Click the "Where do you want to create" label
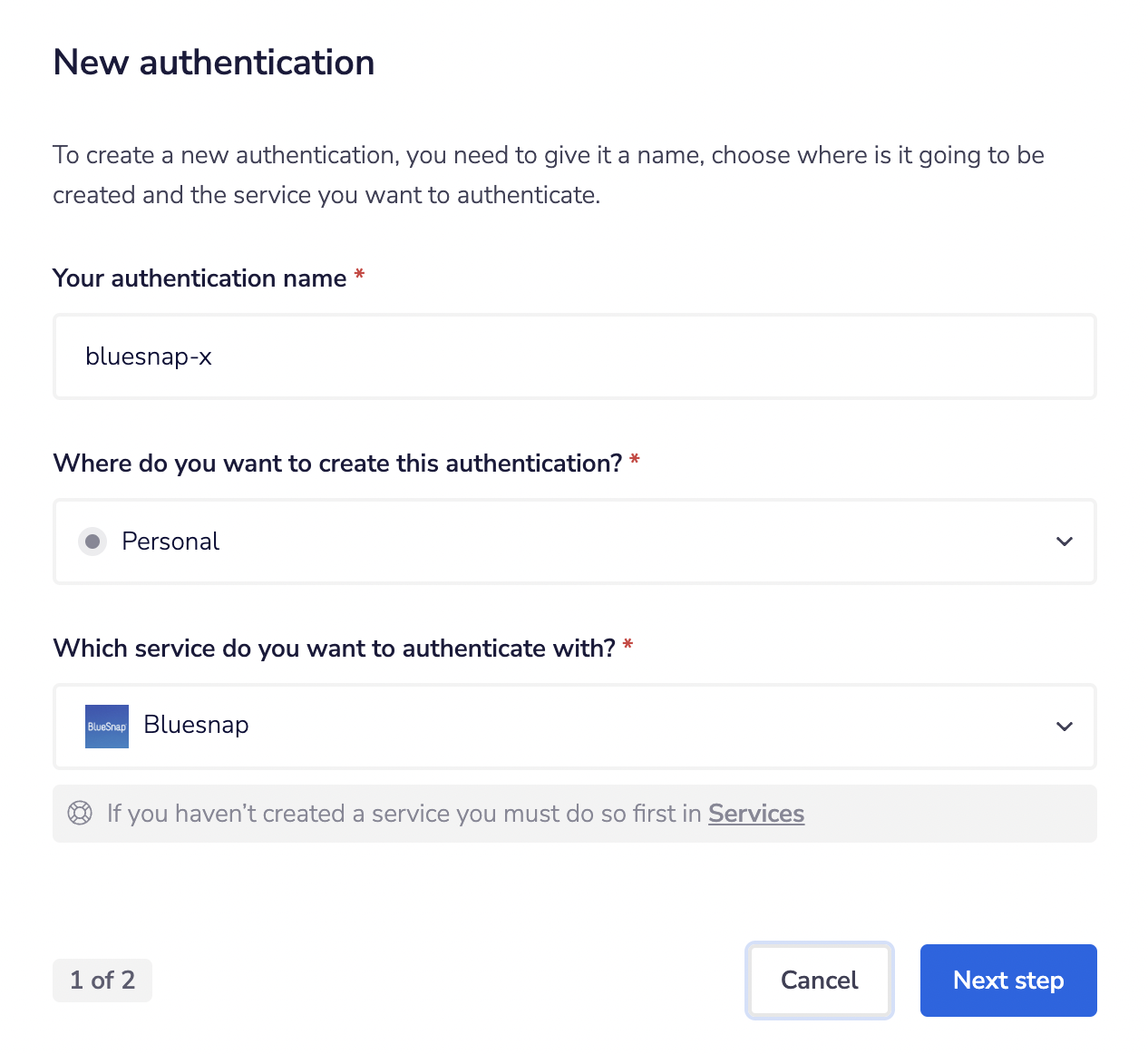Screen dimensions: 1148x1054 point(337,464)
